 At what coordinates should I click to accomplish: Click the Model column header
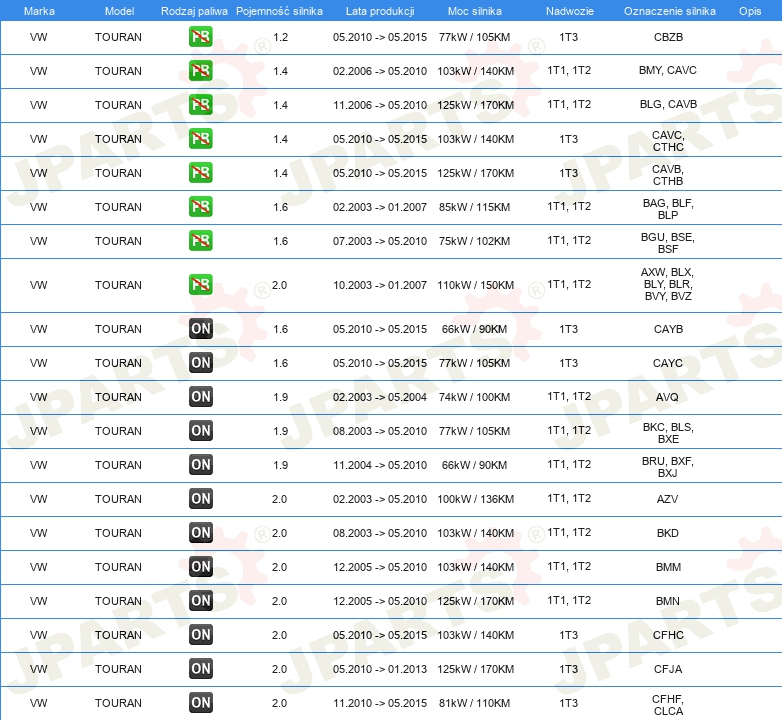click(x=119, y=11)
